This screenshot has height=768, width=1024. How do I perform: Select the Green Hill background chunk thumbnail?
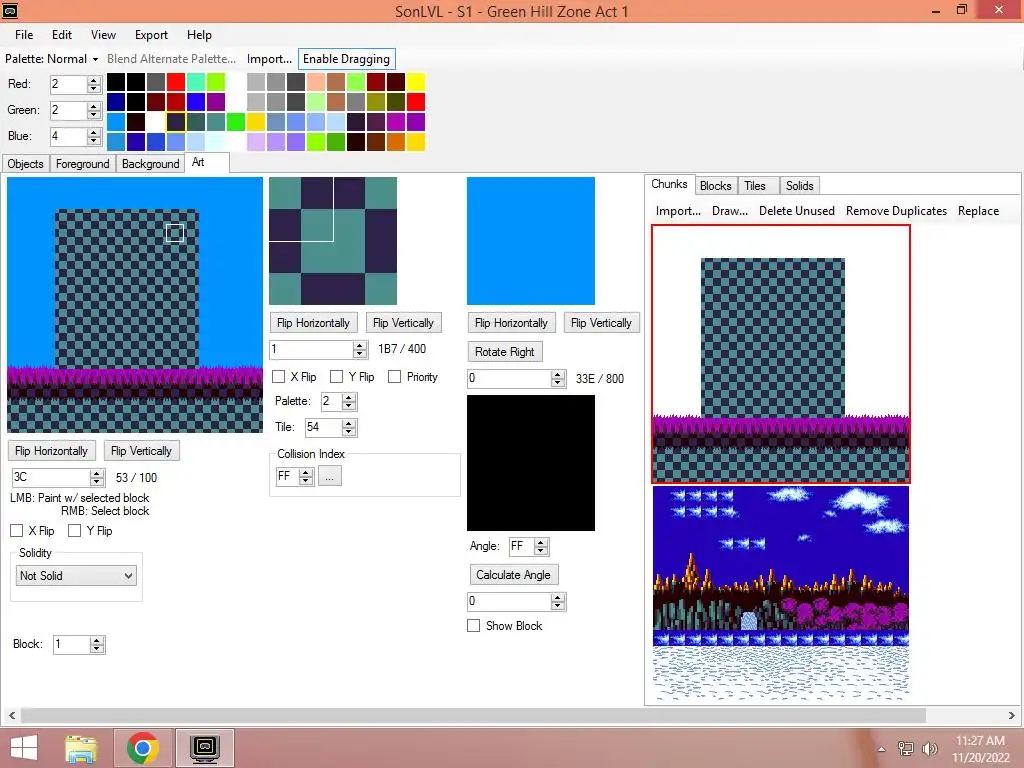coord(780,592)
